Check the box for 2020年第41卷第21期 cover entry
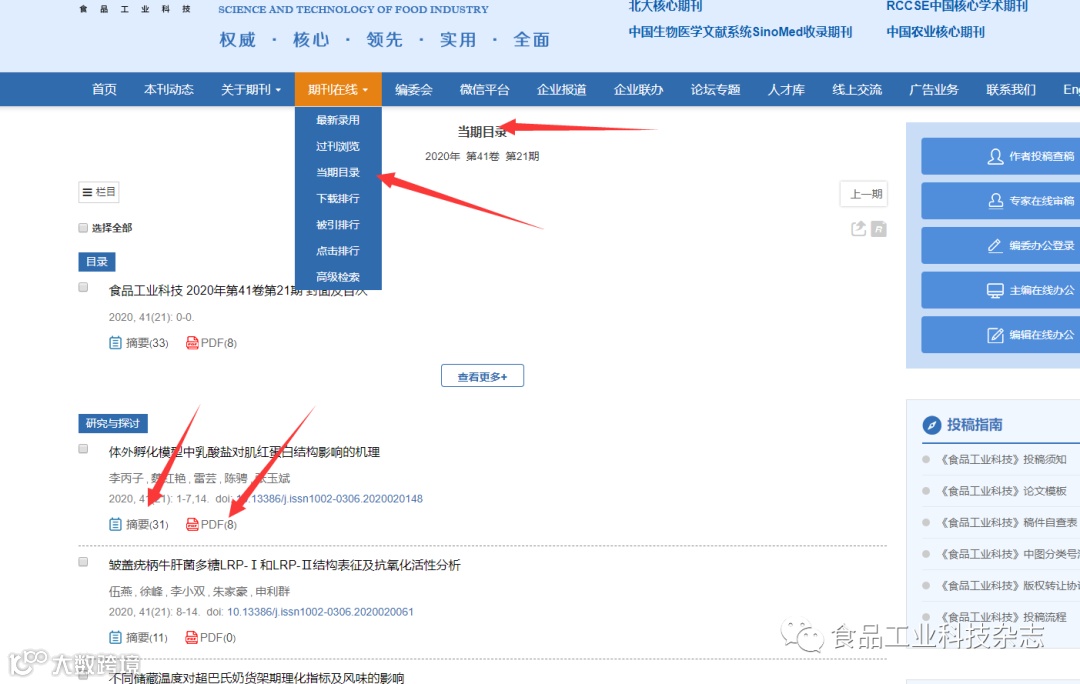This screenshot has height=684, width=1080. tap(83, 287)
